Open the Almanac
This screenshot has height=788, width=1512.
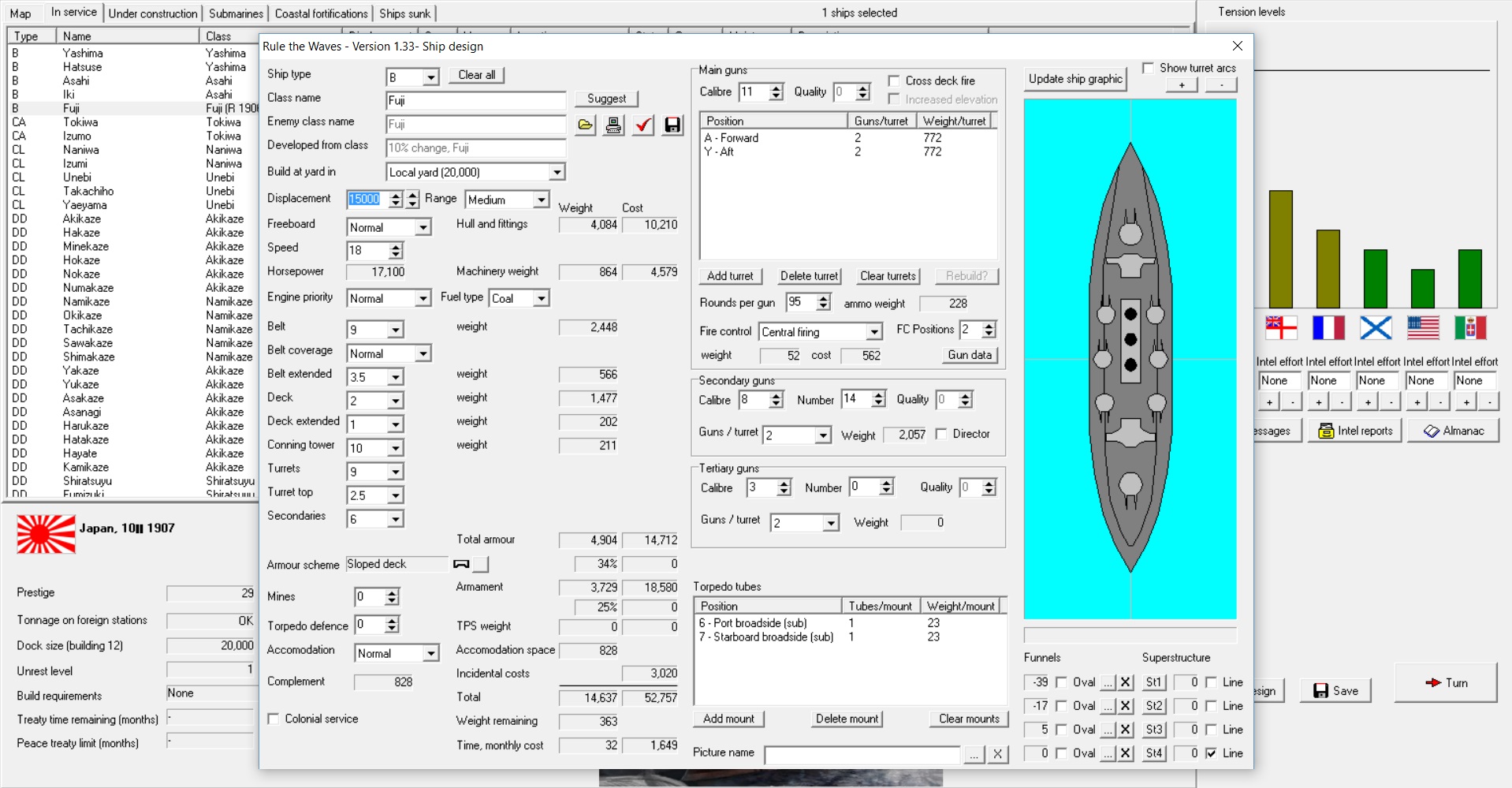click(x=1453, y=431)
